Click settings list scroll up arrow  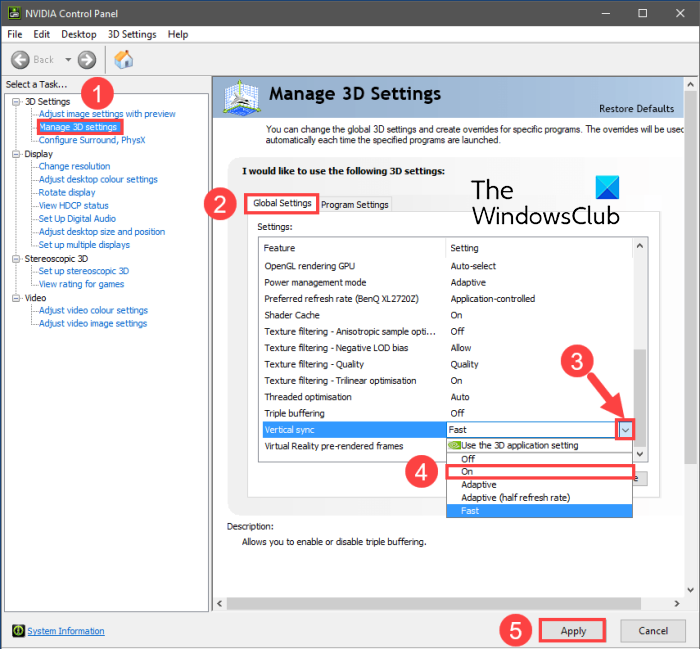[x=640, y=246]
